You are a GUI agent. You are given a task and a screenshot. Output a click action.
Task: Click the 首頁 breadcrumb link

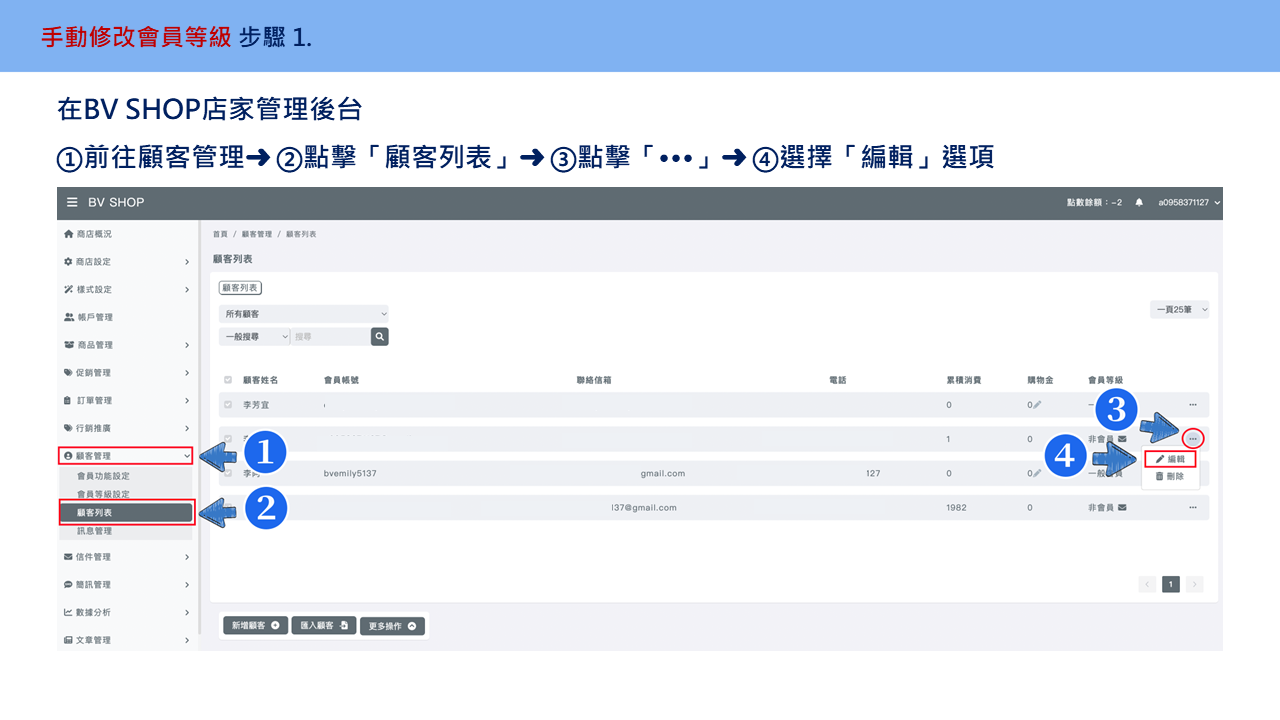[x=219, y=234]
